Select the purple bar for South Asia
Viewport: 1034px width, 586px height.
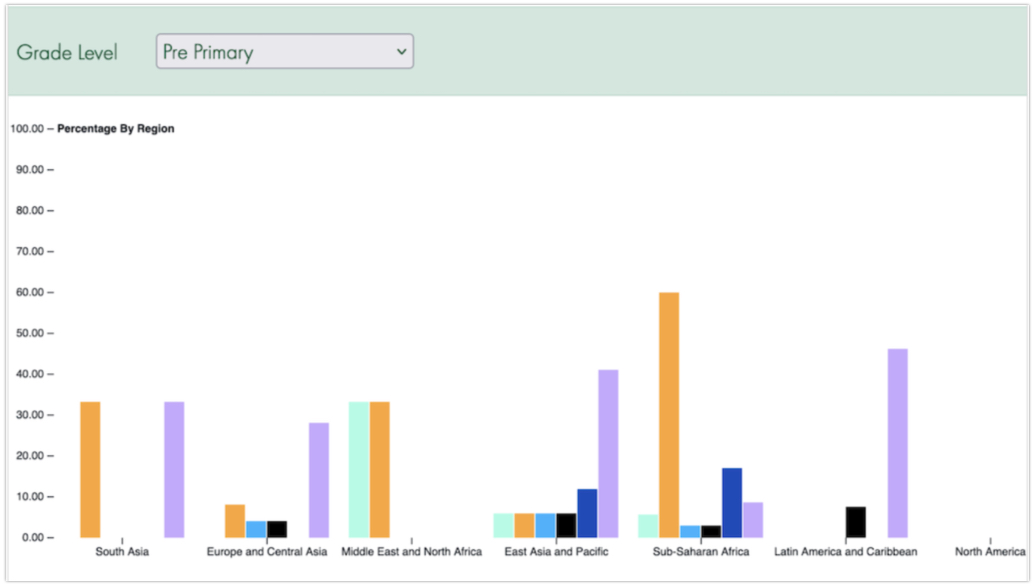[174, 469]
